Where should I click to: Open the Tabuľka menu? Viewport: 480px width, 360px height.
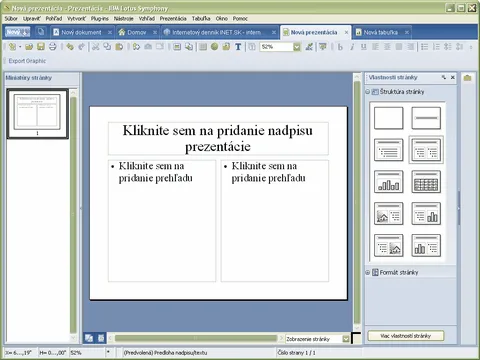(x=201, y=18)
